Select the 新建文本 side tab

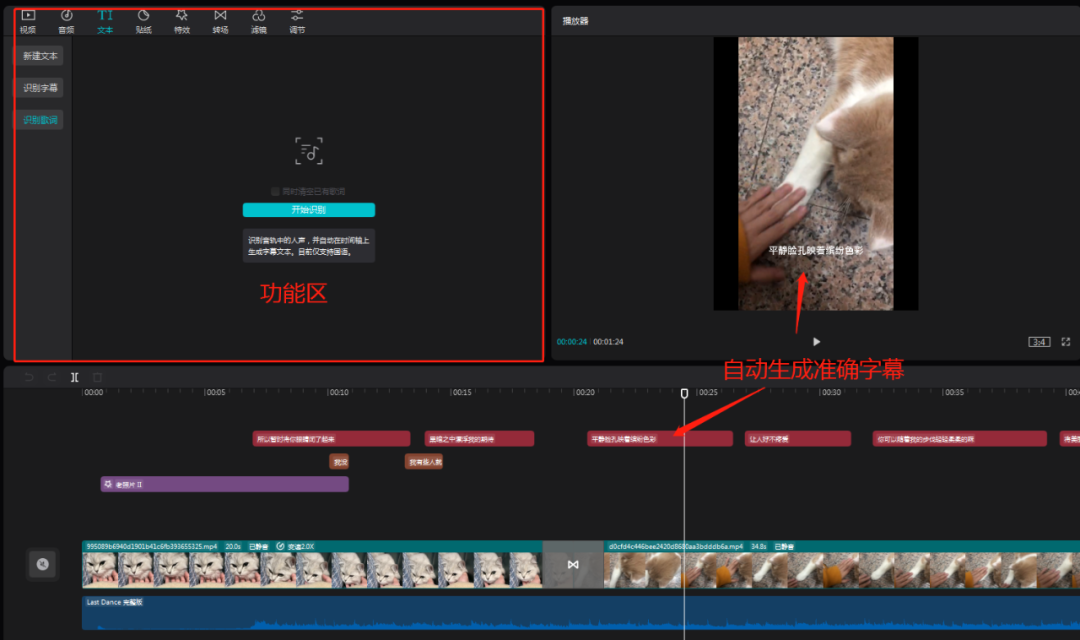(x=40, y=56)
